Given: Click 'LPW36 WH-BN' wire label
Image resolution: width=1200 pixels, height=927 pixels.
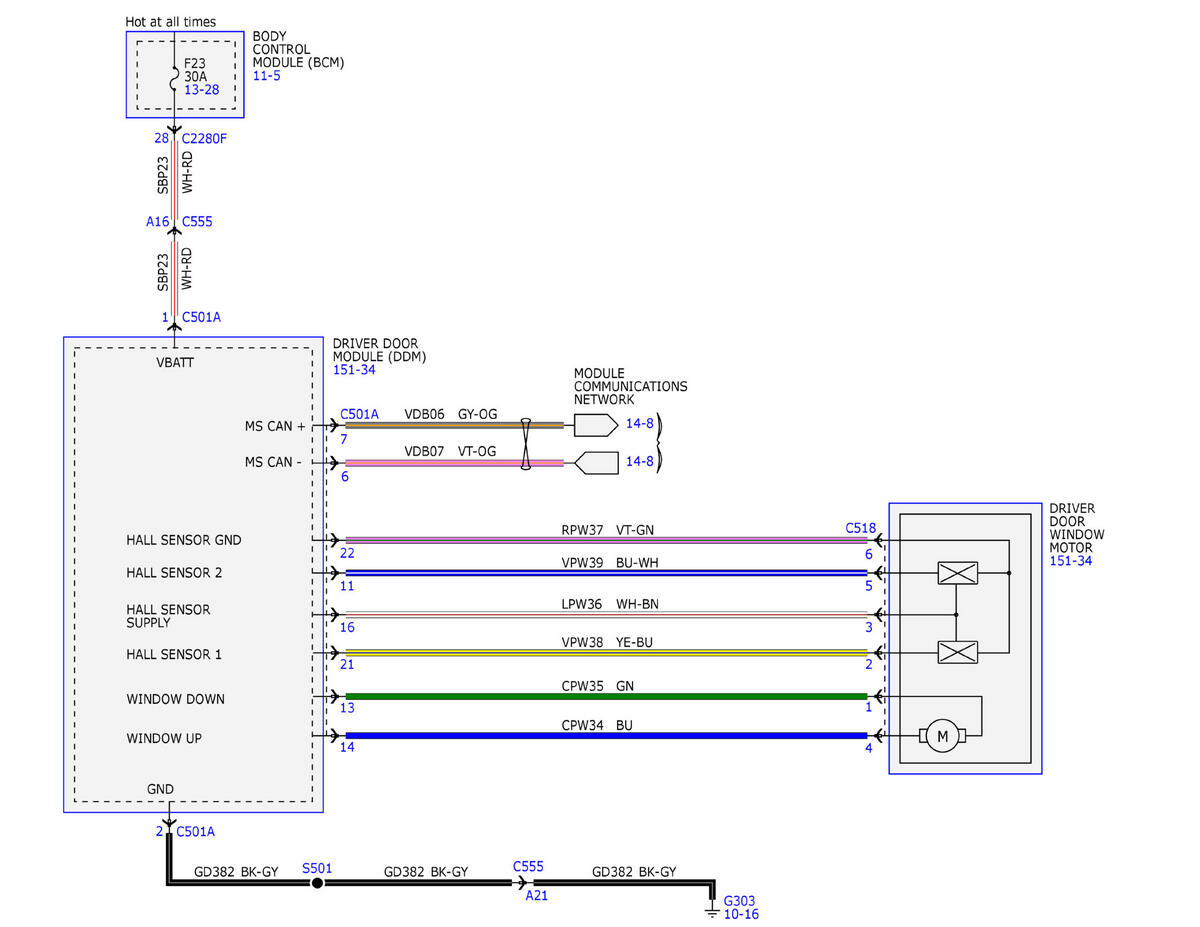Looking at the screenshot, I should tap(610, 604).
